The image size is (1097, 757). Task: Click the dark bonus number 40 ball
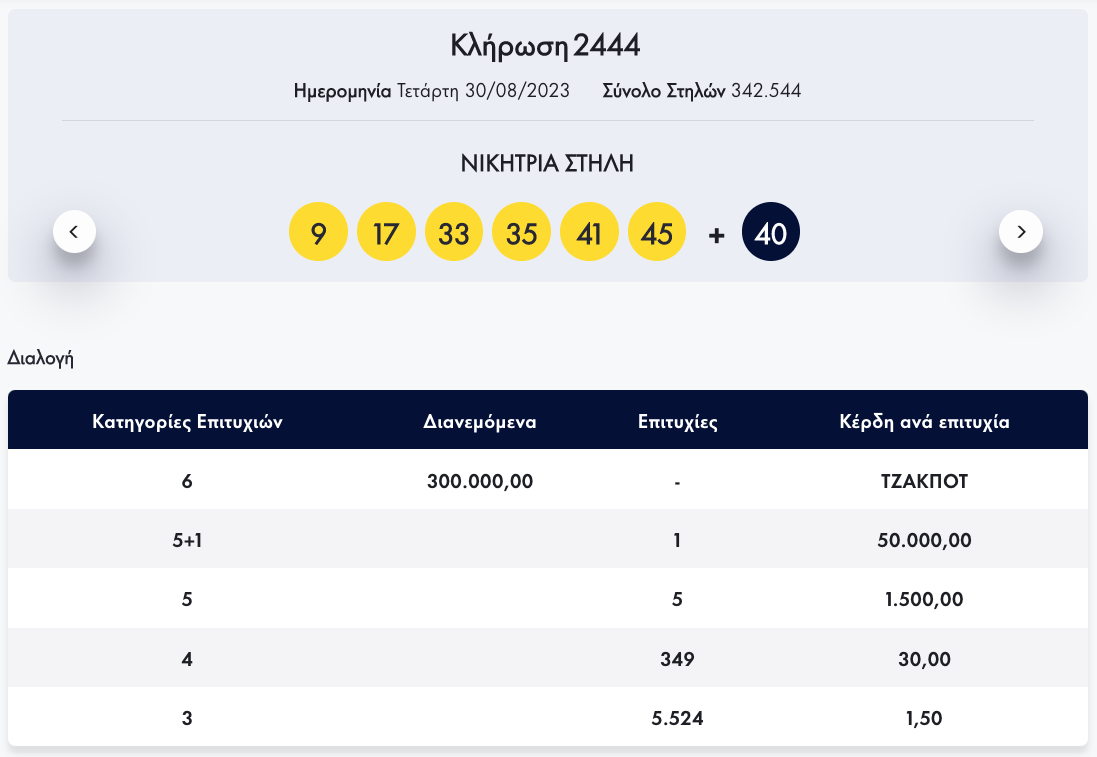pyautogui.click(x=771, y=234)
